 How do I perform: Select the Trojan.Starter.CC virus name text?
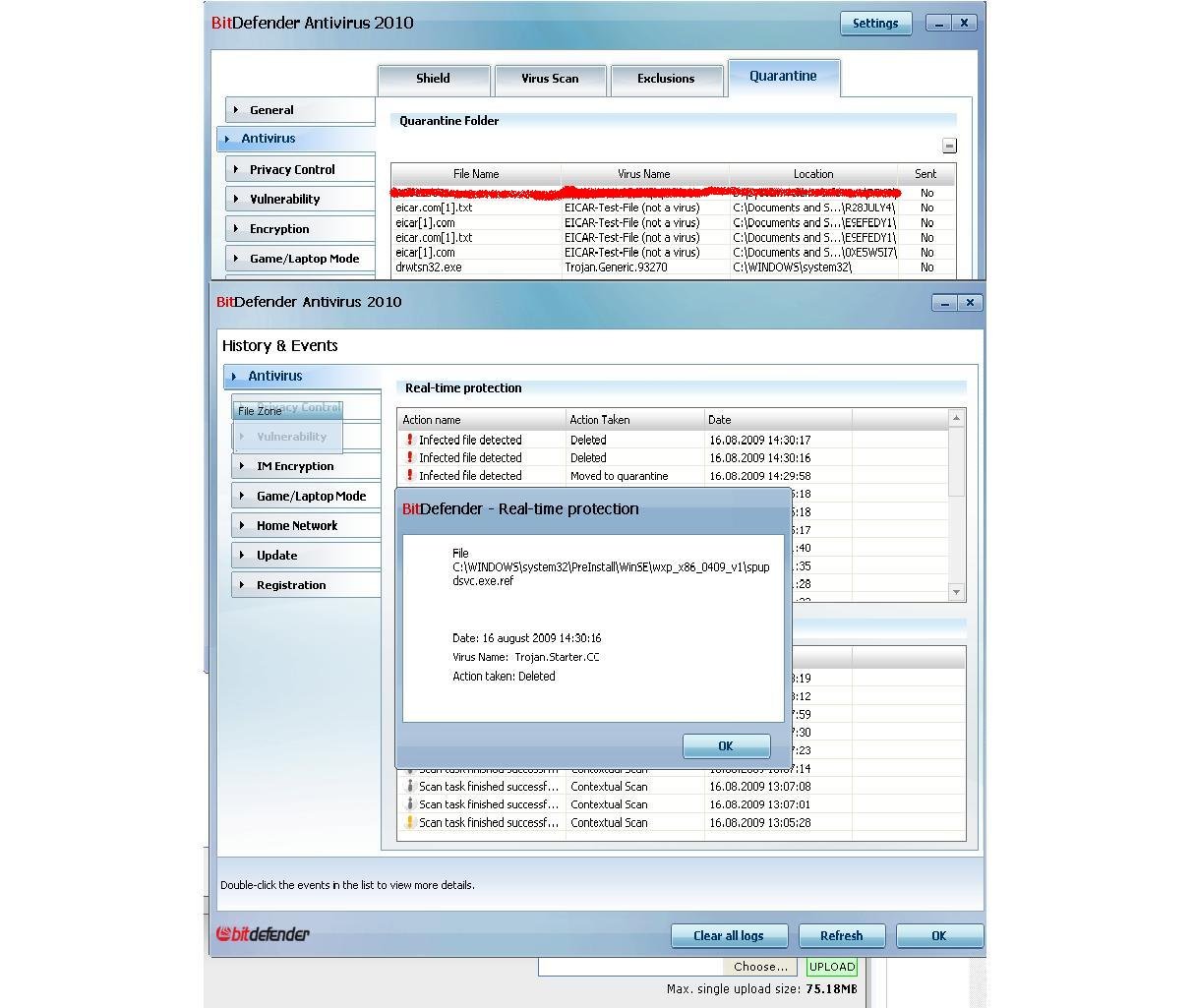(x=557, y=657)
